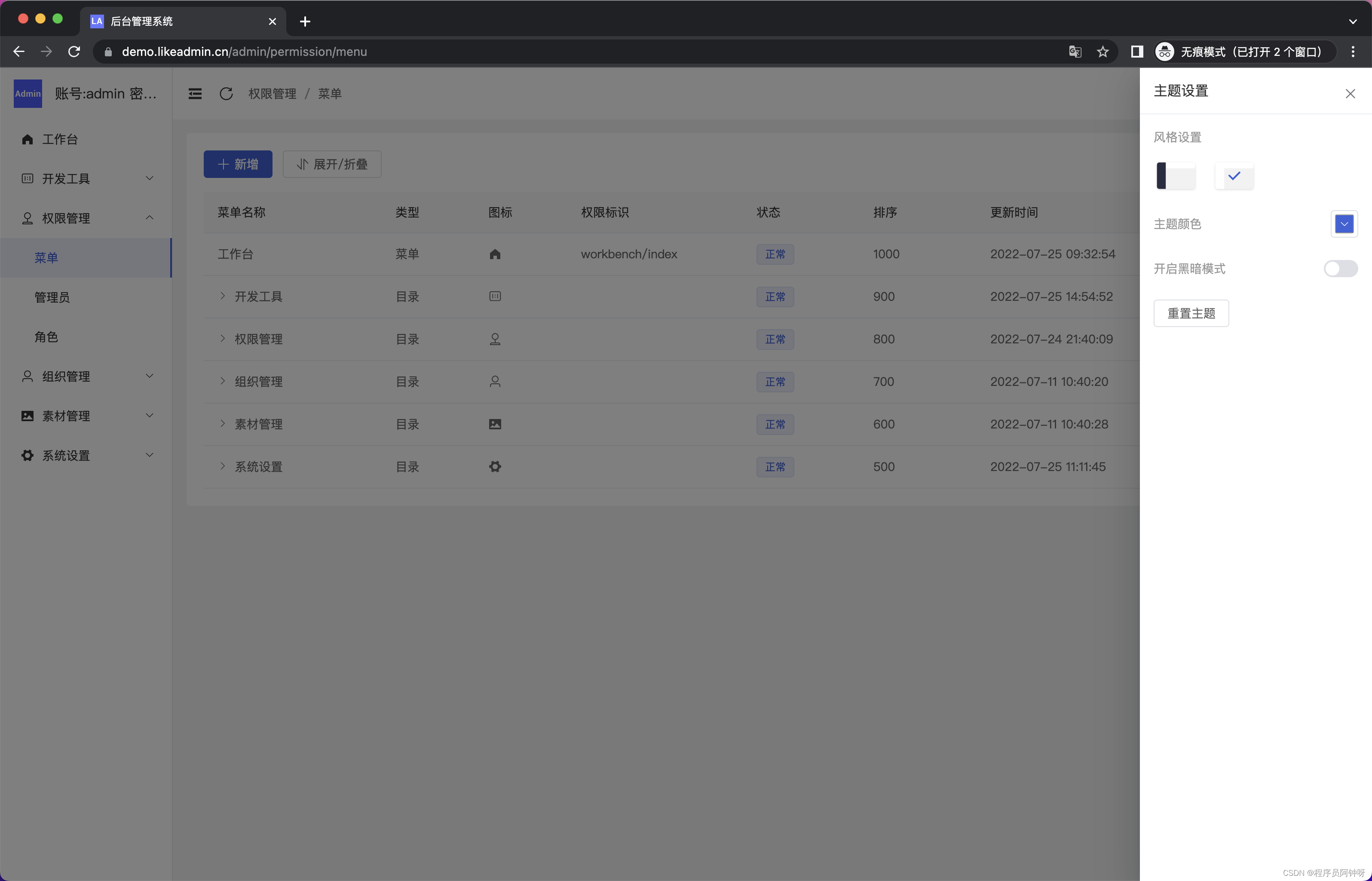Expand the 开发工具 table row
This screenshot has width=1372, height=881.
coord(223,296)
